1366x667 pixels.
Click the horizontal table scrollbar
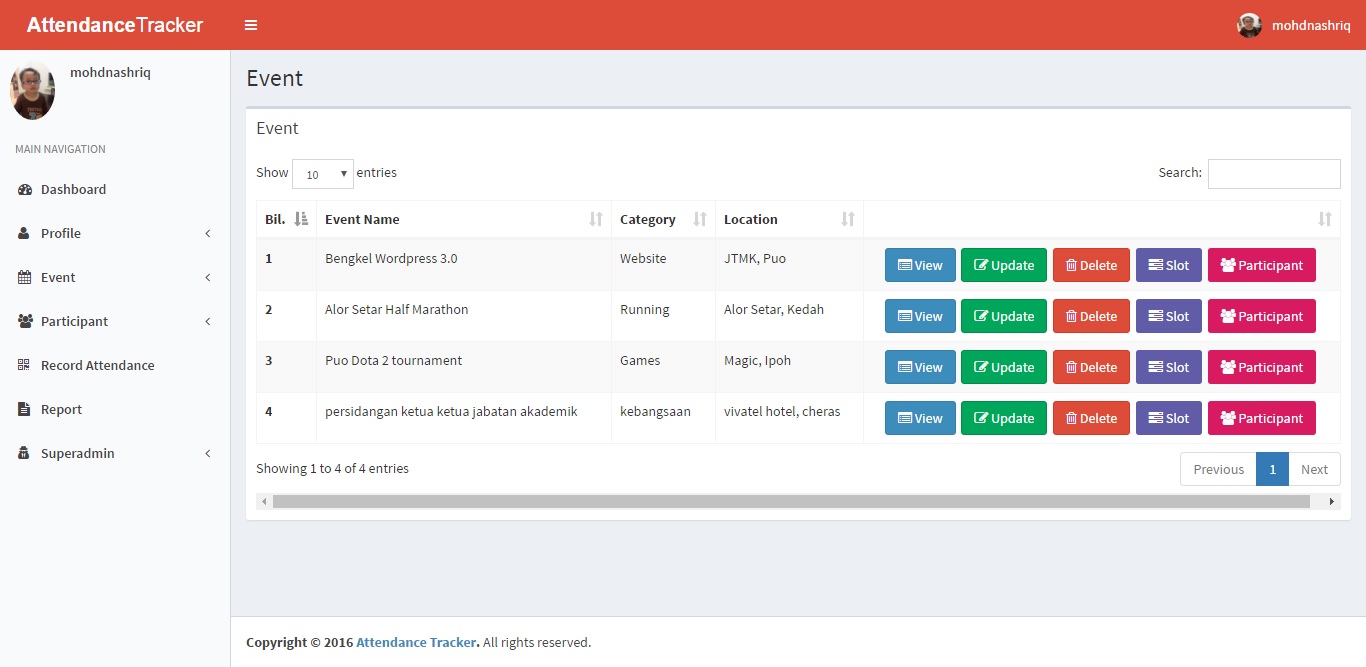(x=790, y=501)
